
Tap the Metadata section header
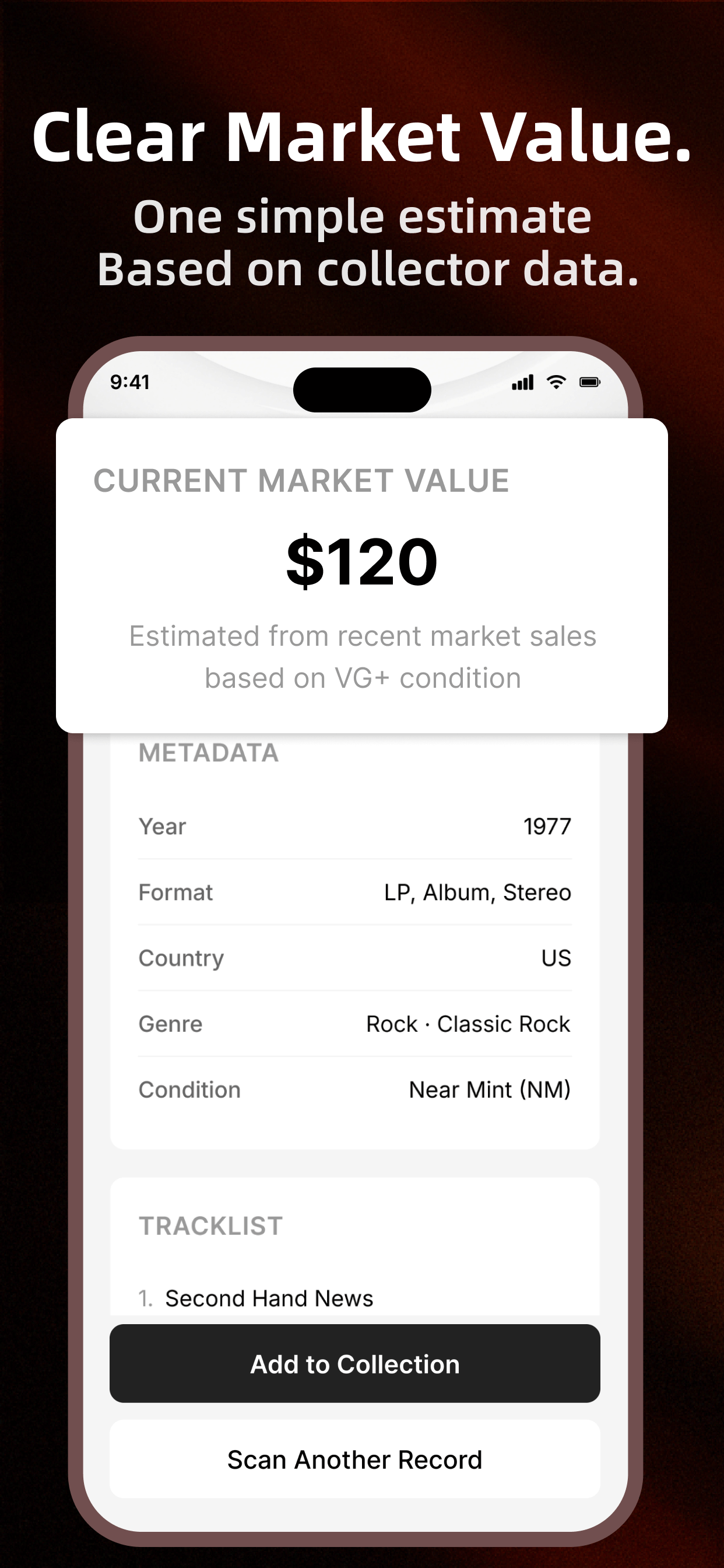(x=209, y=753)
